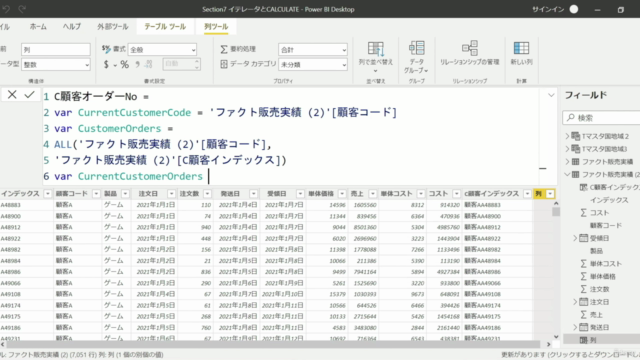Select the C顧客インデックス calculated column field
The height and width of the screenshot is (360, 640).
click(609, 187)
